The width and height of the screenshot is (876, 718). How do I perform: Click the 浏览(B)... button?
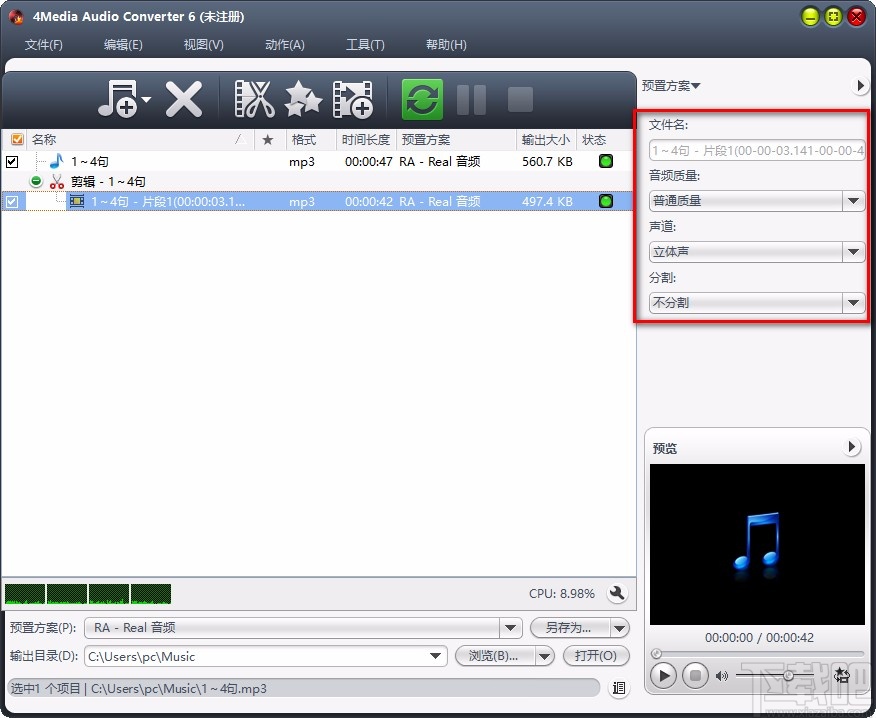494,656
